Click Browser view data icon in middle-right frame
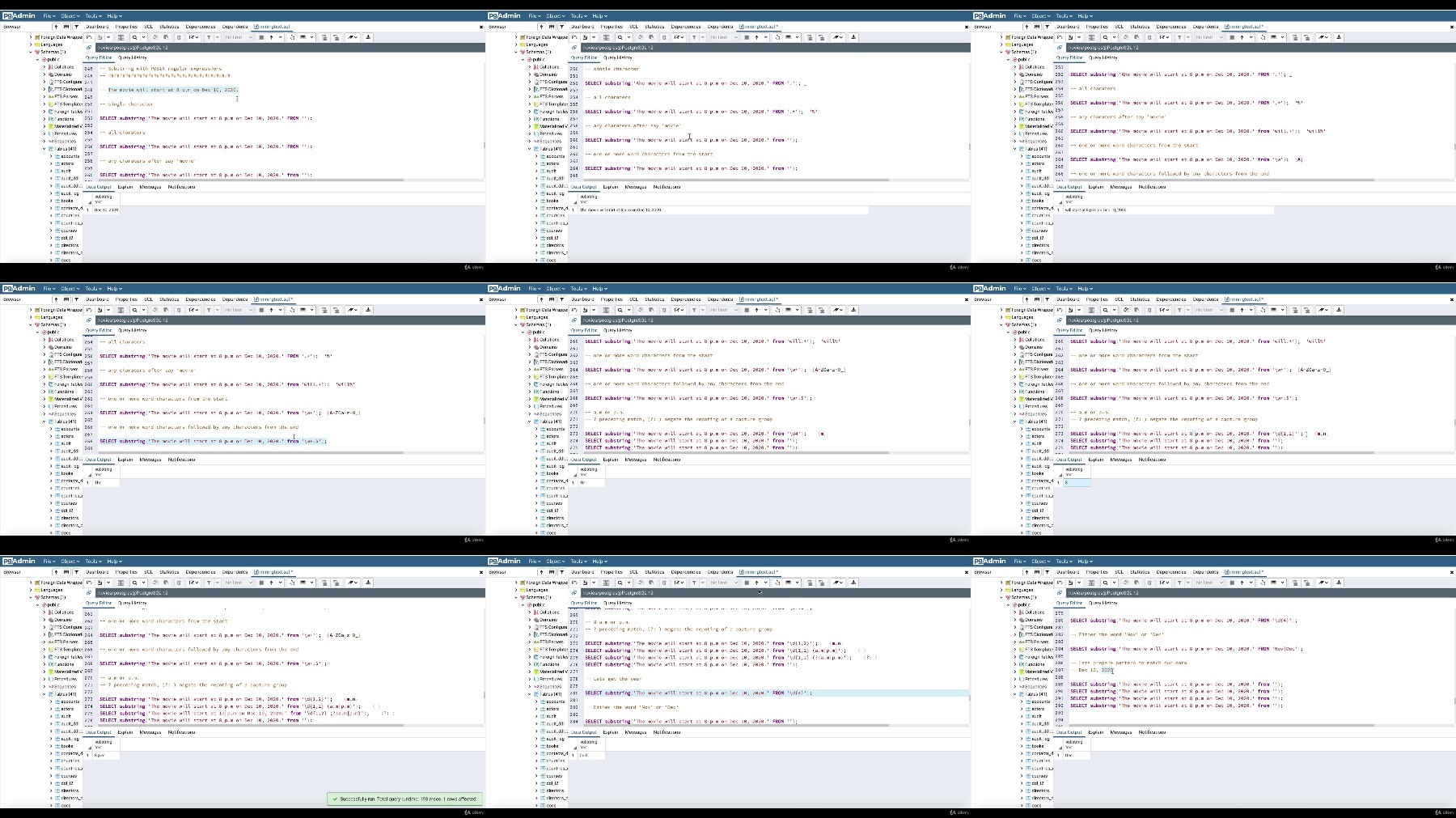1456x818 pixels. tap(1037, 299)
